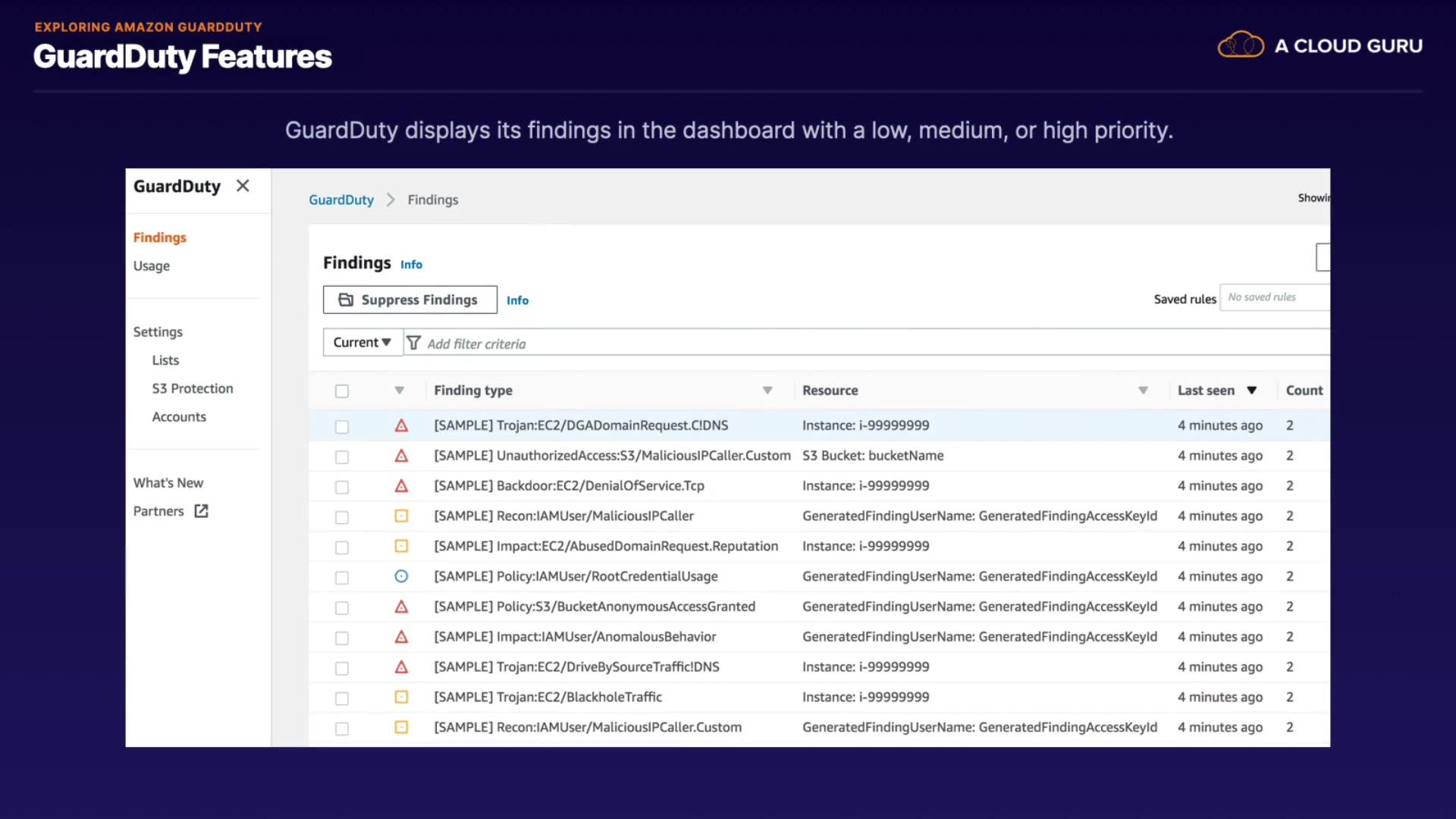Go to Usage in sidebar
Image resolution: width=1456 pixels, height=819 pixels.
[152, 266]
